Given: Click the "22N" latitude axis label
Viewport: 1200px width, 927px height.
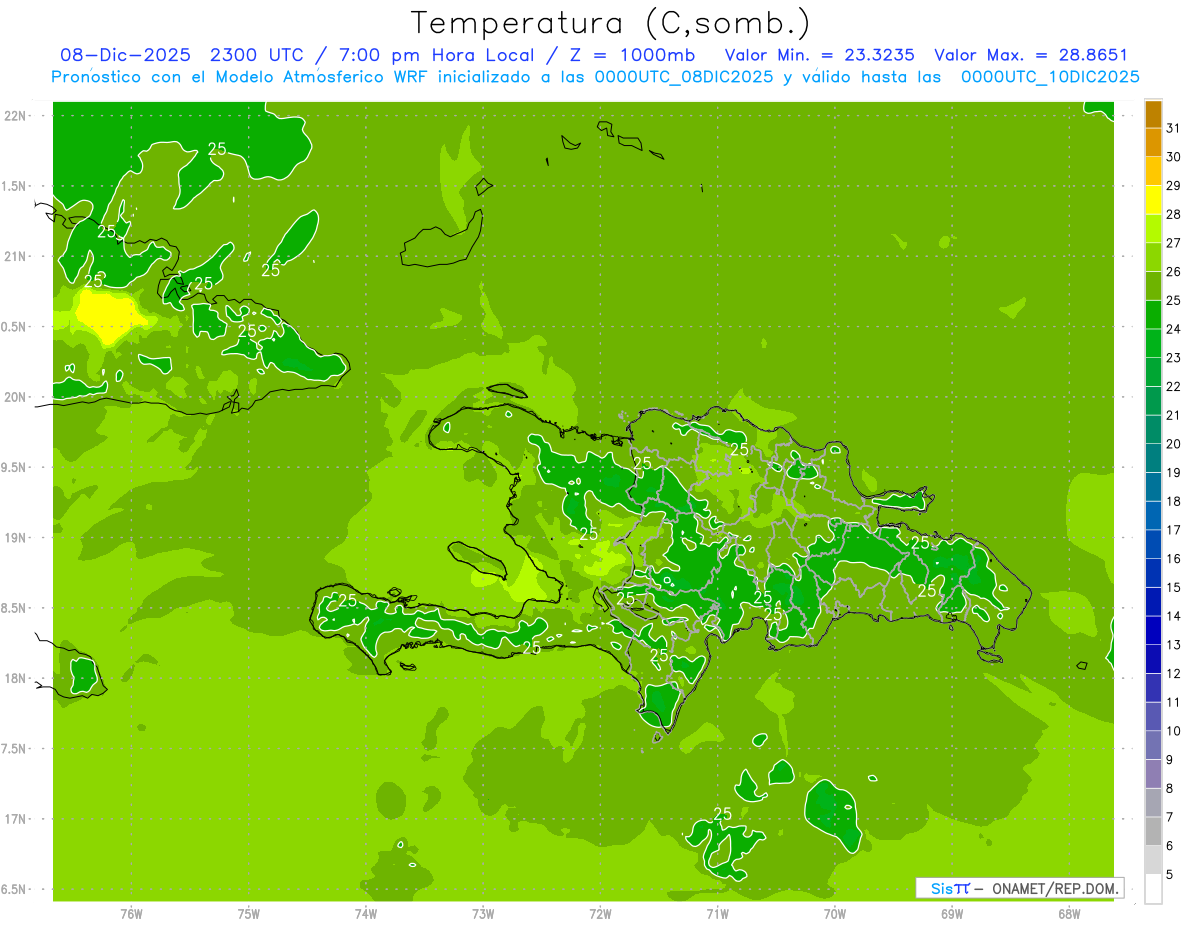Looking at the screenshot, I should pyautogui.click(x=15, y=116).
